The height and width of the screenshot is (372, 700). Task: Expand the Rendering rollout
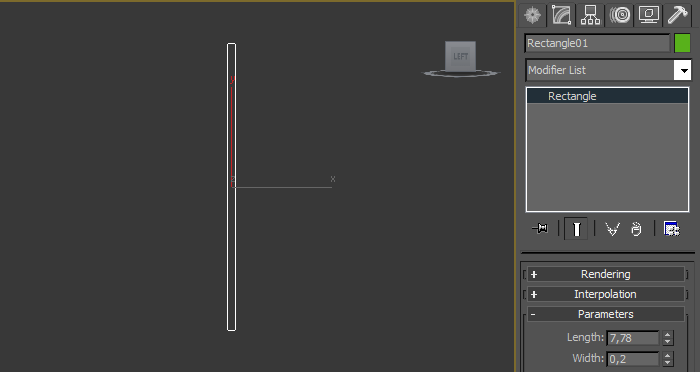[606, 274]
